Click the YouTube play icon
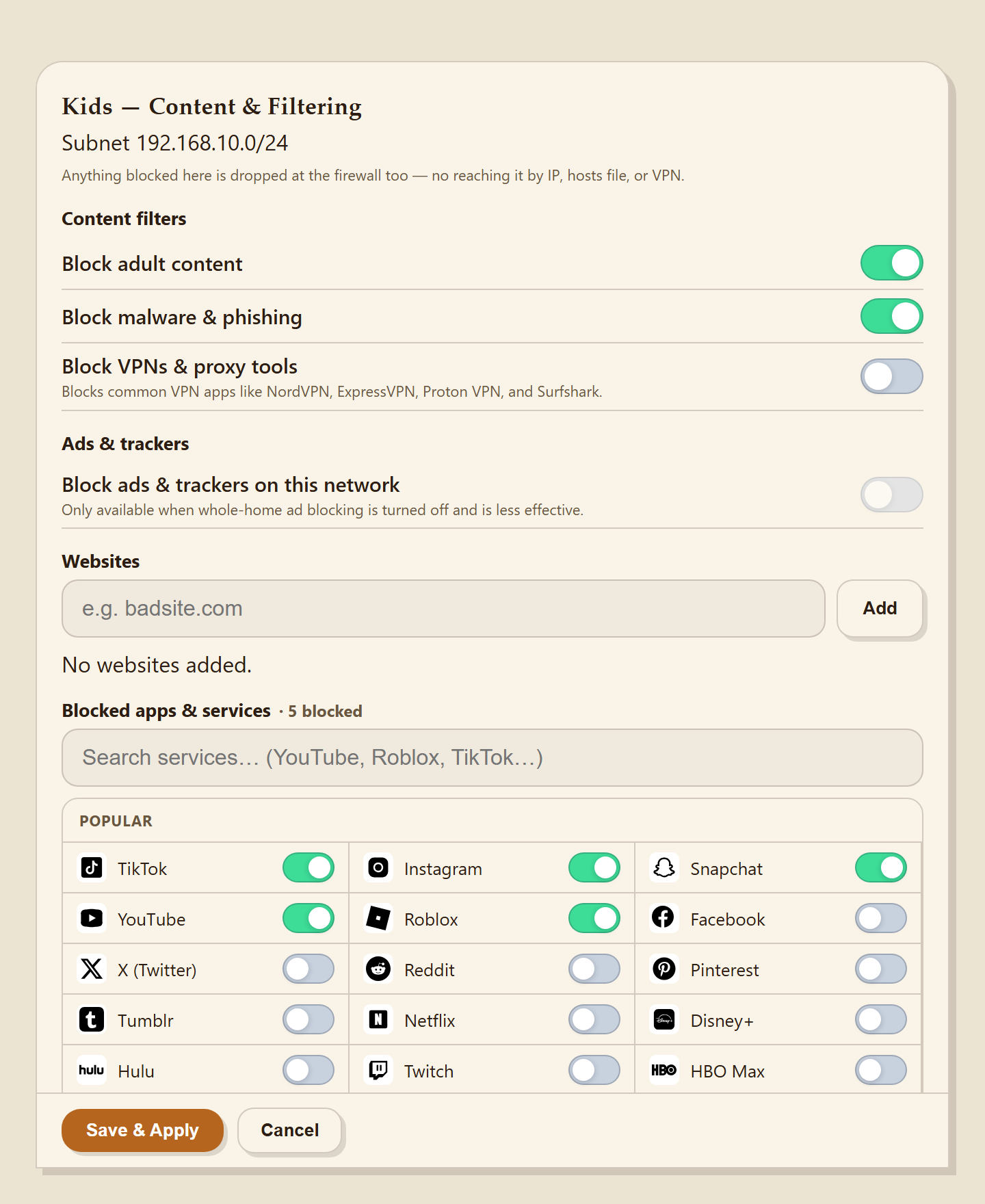This screenshot has height=1204, width=985. (x=92, y=918)
